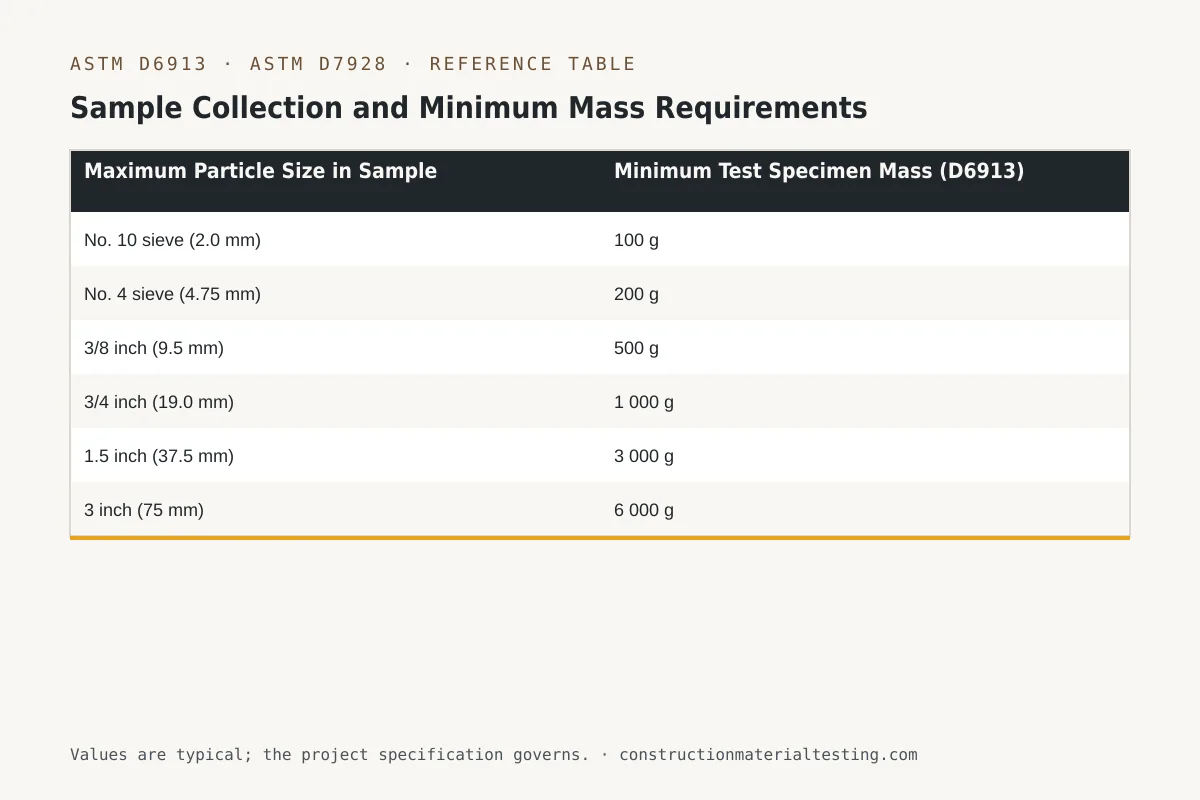This screenshot has width=1200, height=800.
Task: Select the '3/8 inch (9.5 mm)' cell
Action: click(335, 348)
